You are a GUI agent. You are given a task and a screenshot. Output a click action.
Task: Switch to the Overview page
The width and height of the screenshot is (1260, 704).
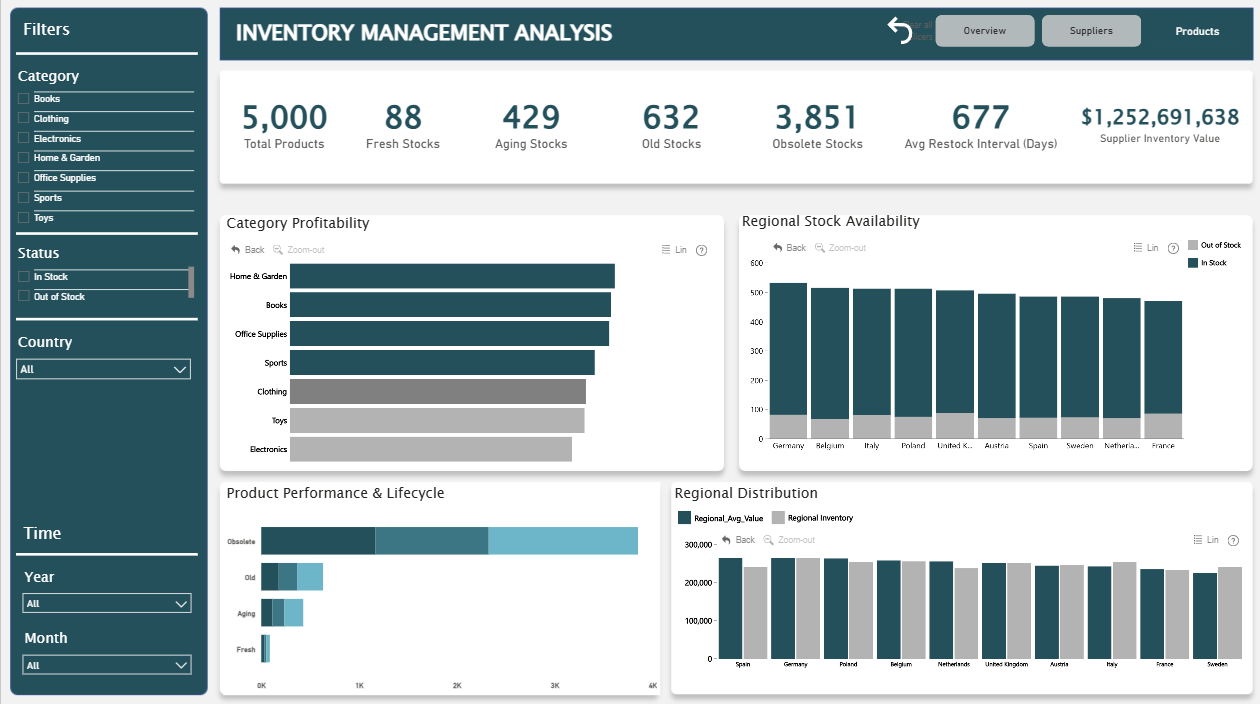click(x=985, y=31)
